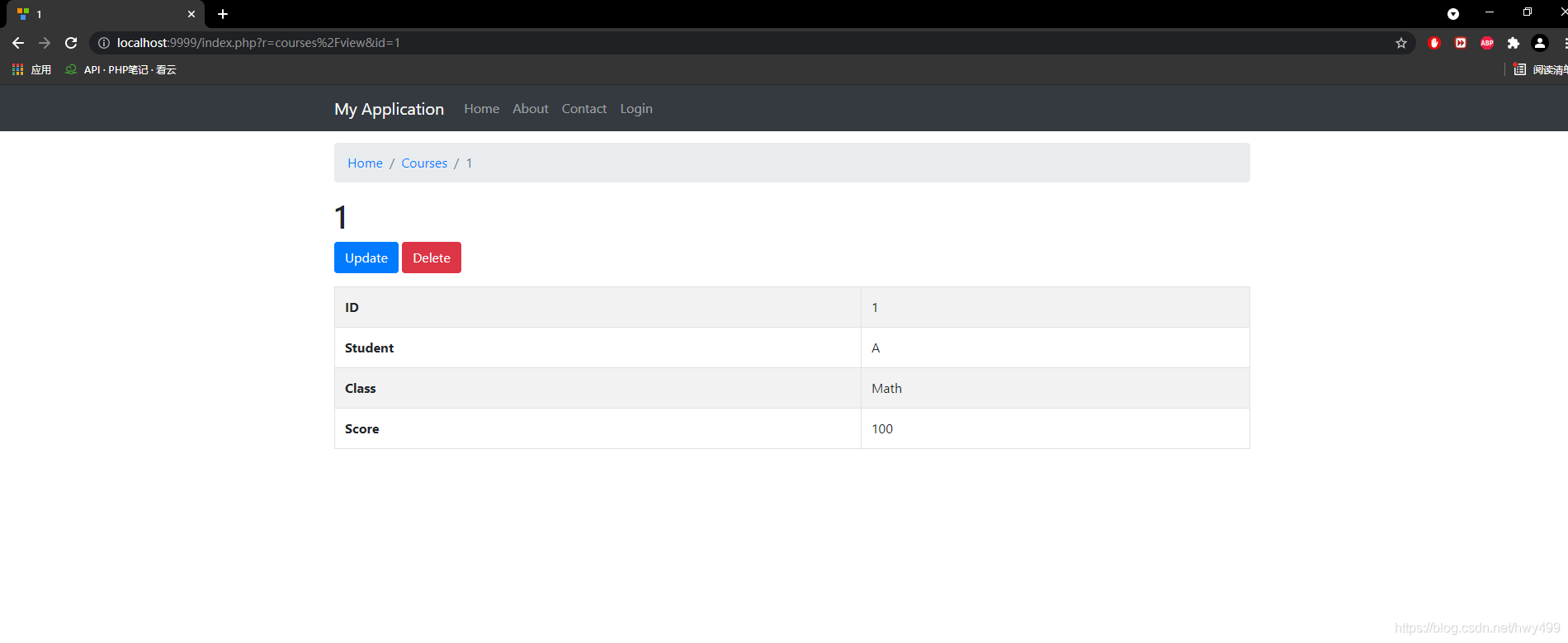Click the red Delete button

432,258
